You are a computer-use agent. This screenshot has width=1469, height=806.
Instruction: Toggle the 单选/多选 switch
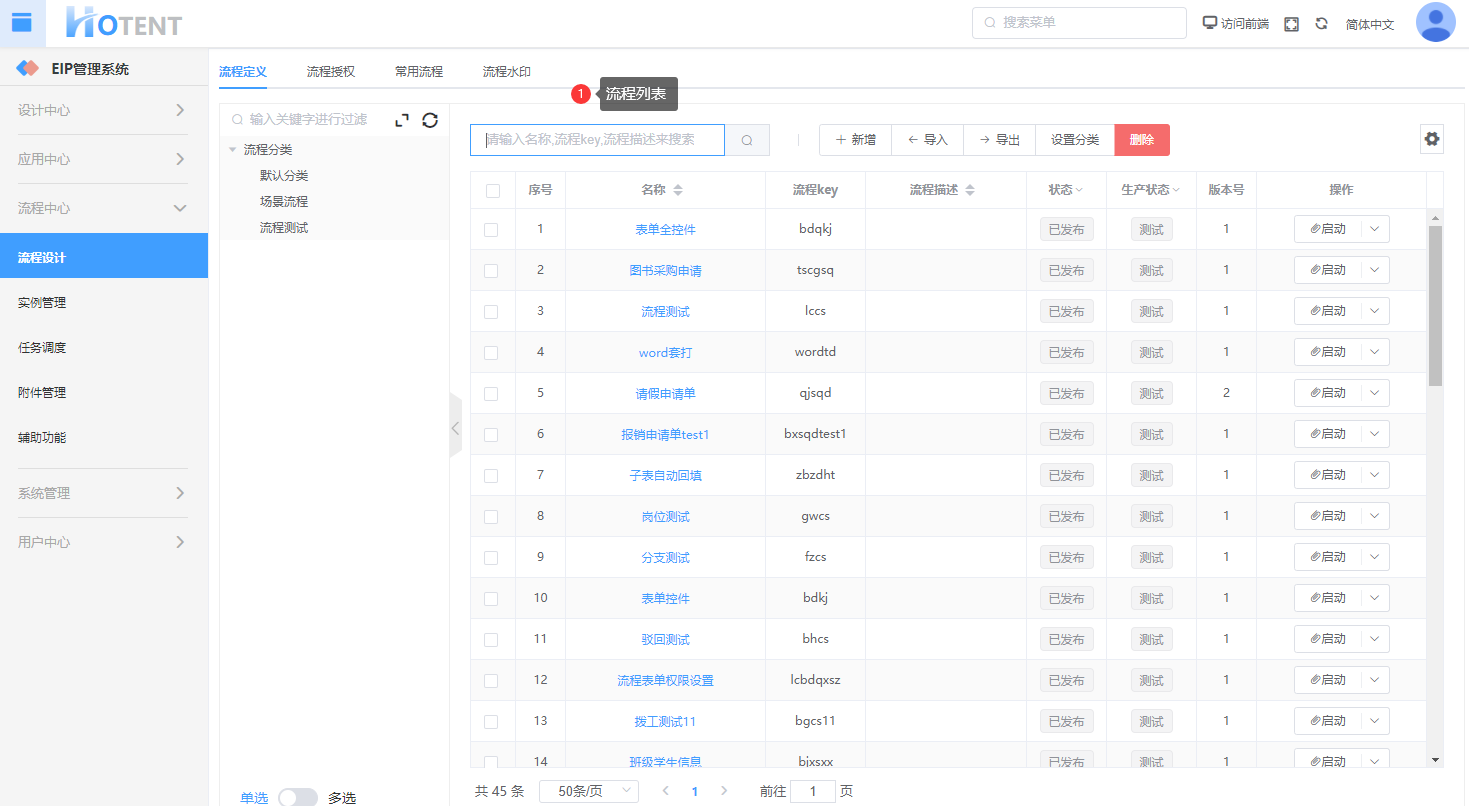point(298,797)
